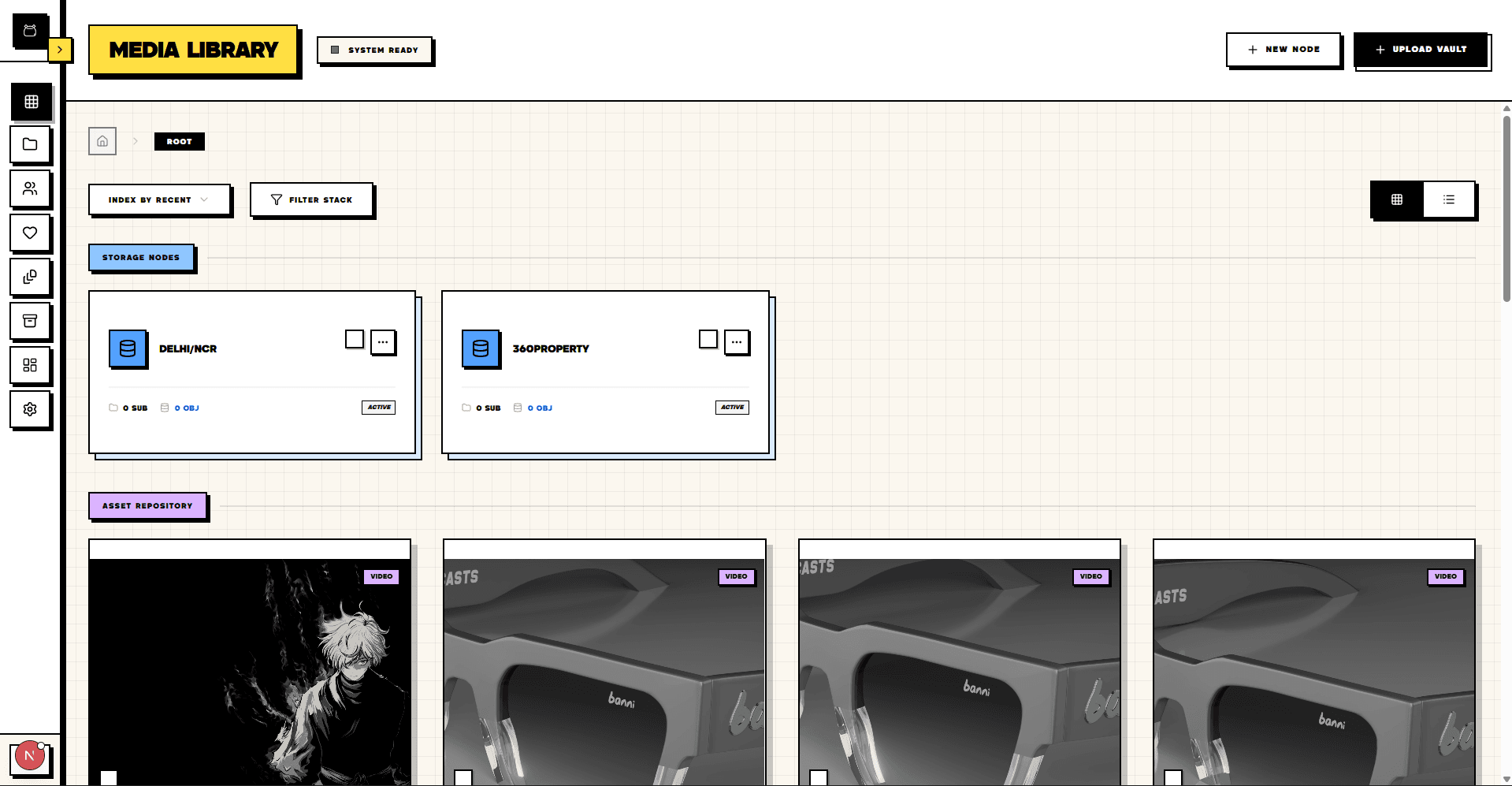Open the Filter Stack button
Viewport: 1512px width, 786px height.
311,199
